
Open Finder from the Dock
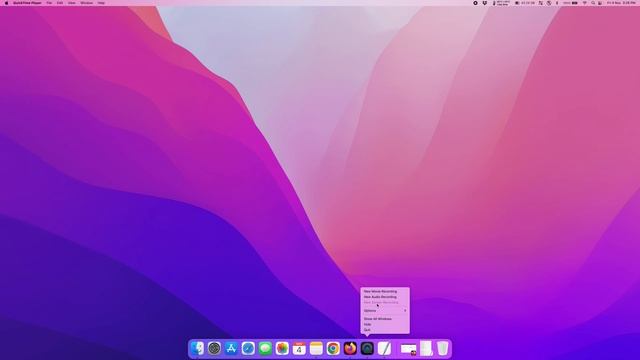[198, 348]
